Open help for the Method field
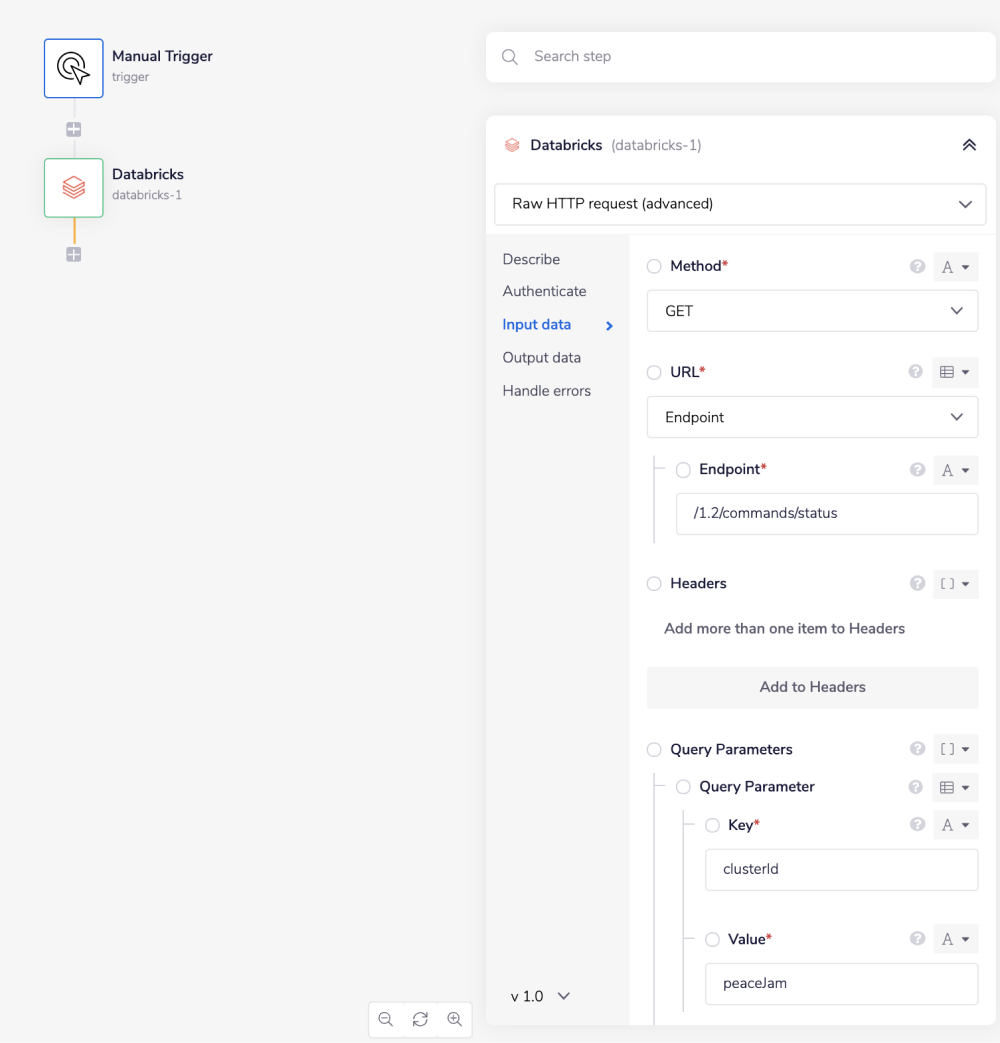The image size is (1000, 1043). (917, 267)
